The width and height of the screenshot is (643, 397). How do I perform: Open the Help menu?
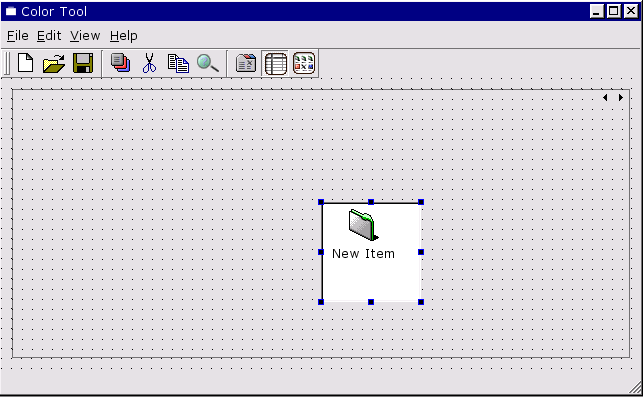123,36
